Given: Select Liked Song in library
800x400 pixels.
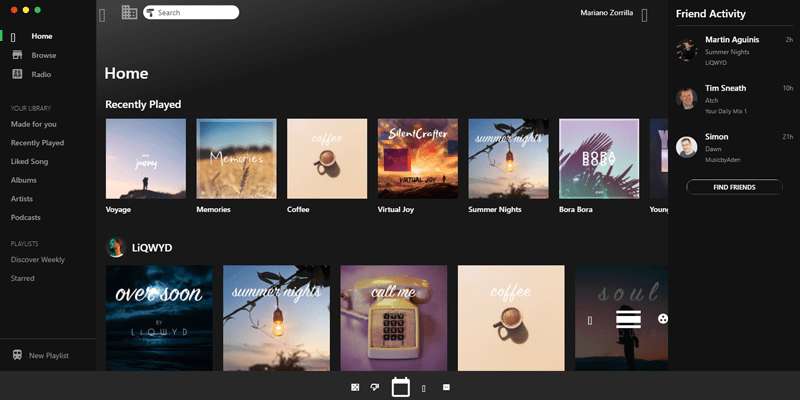Looking at the screenshot, I should pyautogui.click(x=30, y=161).
